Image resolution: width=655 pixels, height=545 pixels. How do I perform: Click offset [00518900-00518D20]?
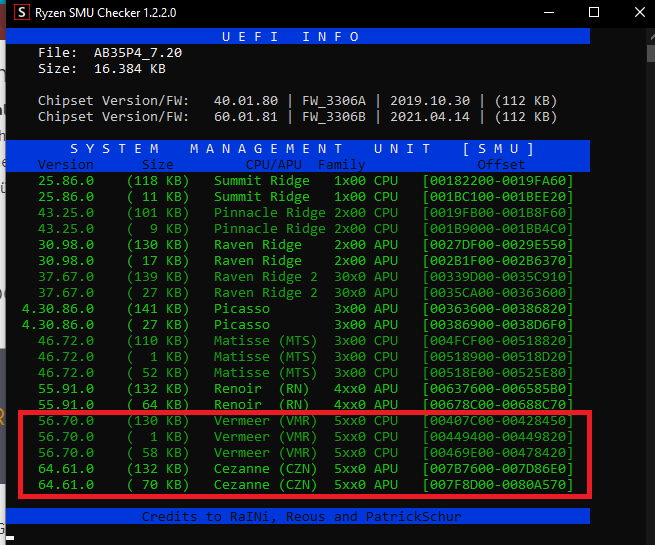(498, 357)
